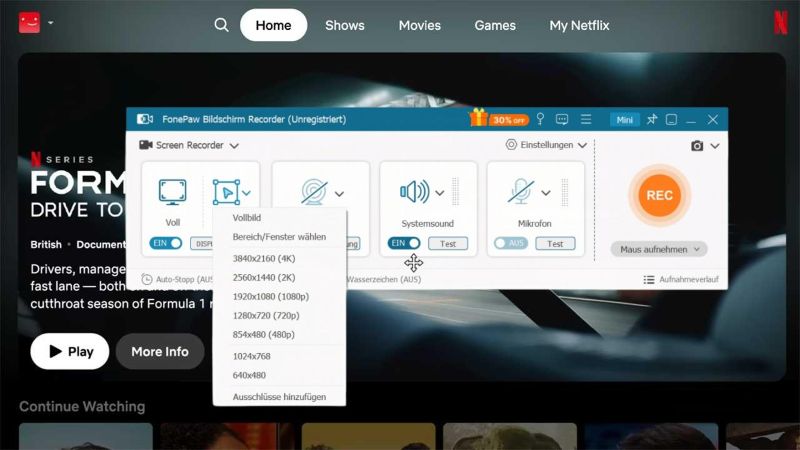This screenshot has width=800, height=450.
Task: Click the registration key icon in FonePaw
Action: pyautogui.click(x=540, y=119)
